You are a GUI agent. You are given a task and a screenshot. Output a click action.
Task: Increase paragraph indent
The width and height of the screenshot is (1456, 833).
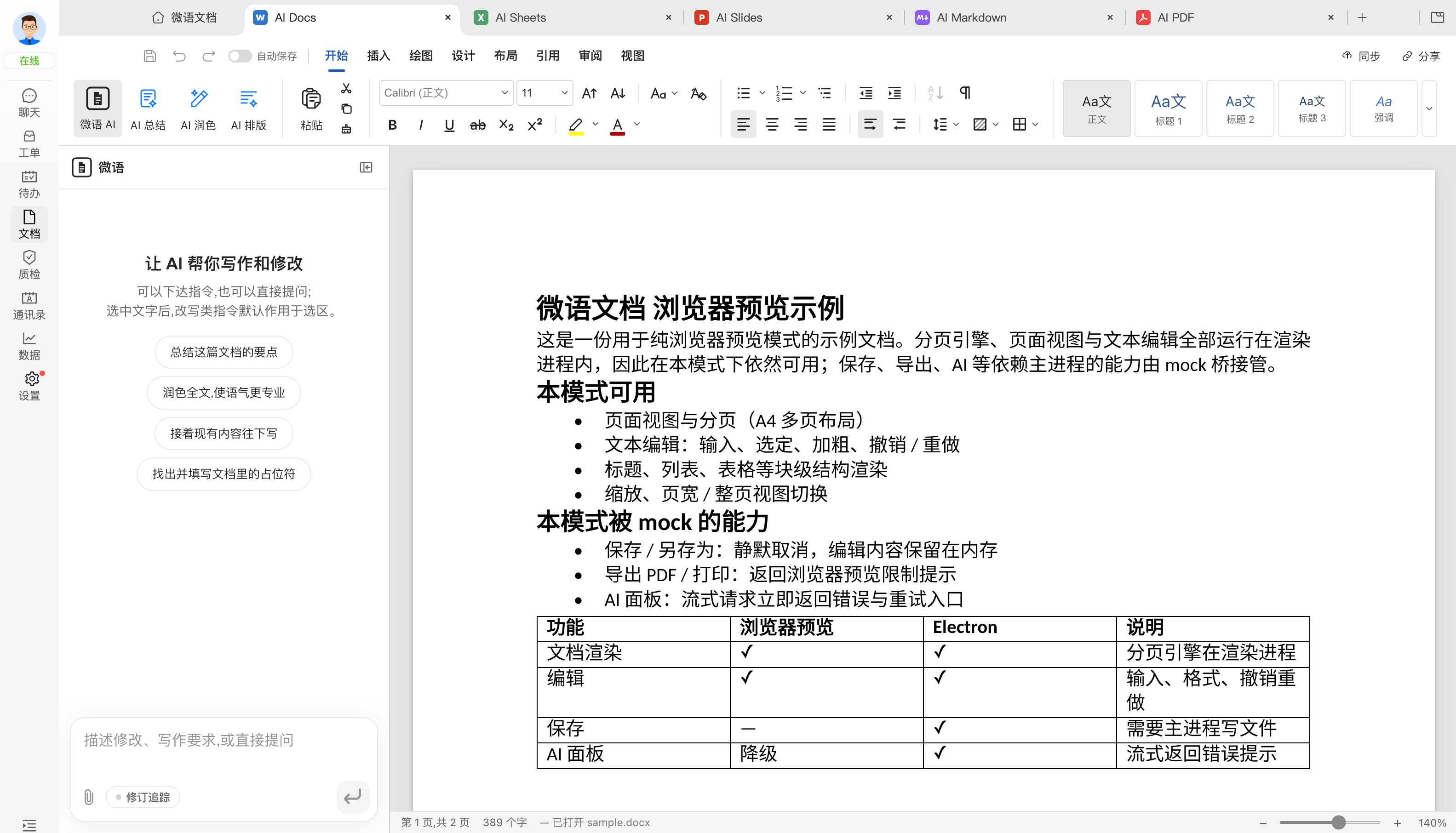click(894, 93)
